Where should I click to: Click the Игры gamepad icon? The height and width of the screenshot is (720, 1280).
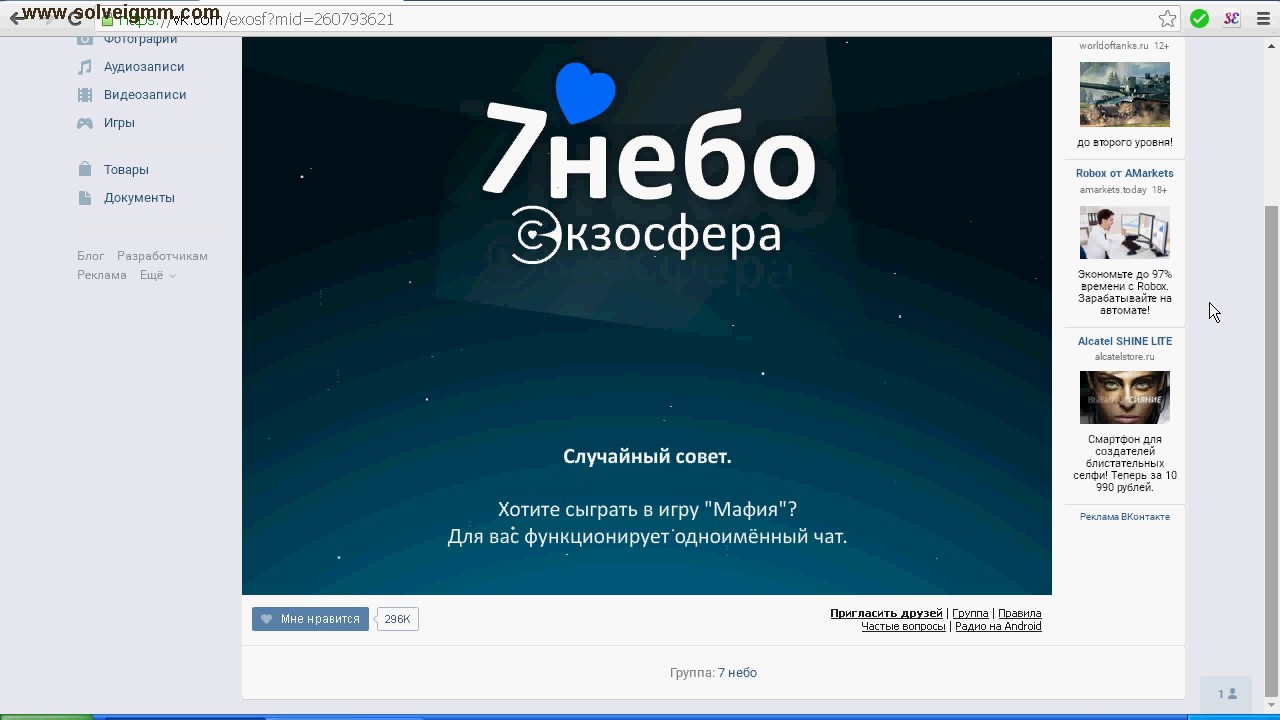pos(85,123)
